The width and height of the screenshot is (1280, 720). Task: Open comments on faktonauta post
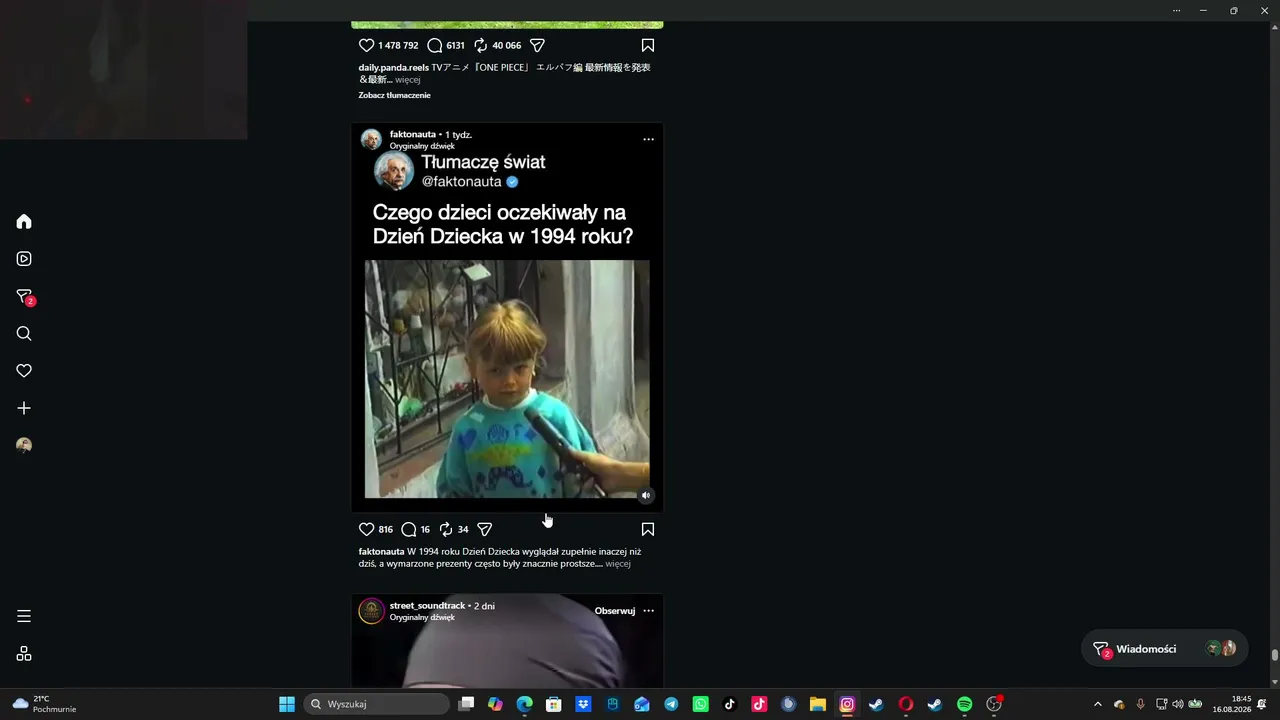tap(409, 529)
